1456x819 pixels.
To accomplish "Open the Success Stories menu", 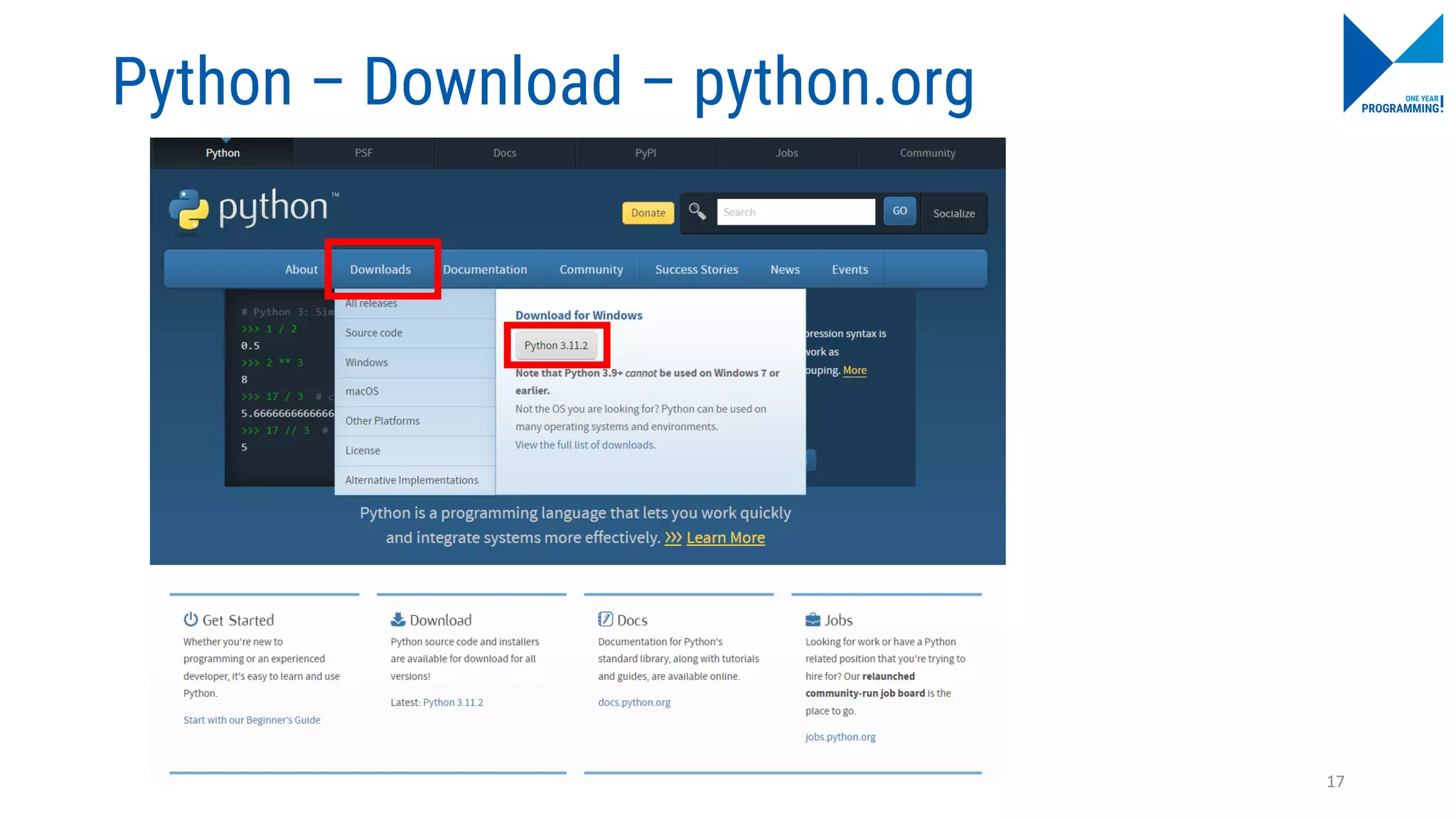I will pos(697,269).
